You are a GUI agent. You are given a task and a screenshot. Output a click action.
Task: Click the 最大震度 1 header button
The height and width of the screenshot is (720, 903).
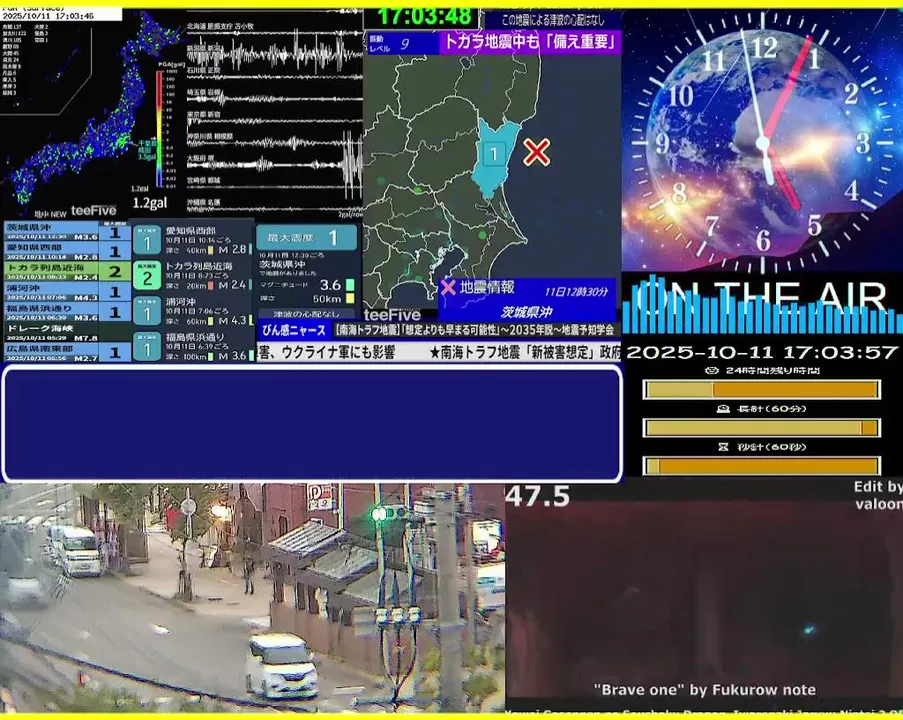306,238
